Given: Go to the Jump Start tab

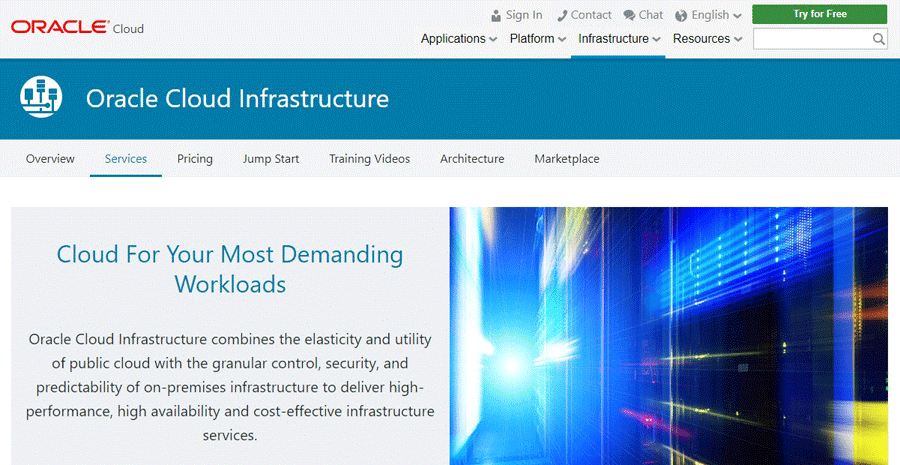Looking at the screenshot, I should point(271,158).
